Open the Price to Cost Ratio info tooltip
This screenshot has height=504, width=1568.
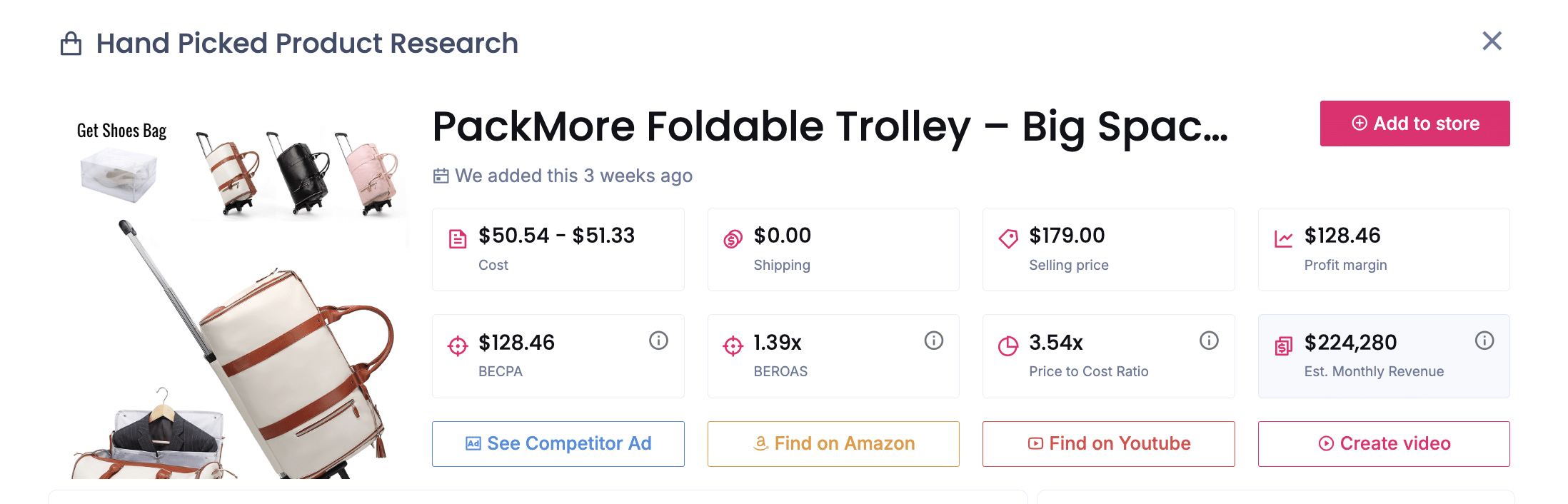(x=1209, y=341)
